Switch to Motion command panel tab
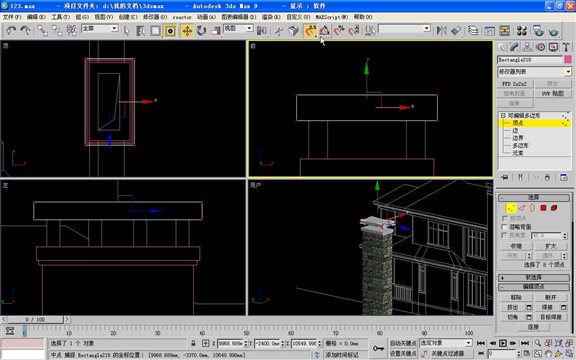This screenshot has height=360, width=576. (x=540, y=47)
